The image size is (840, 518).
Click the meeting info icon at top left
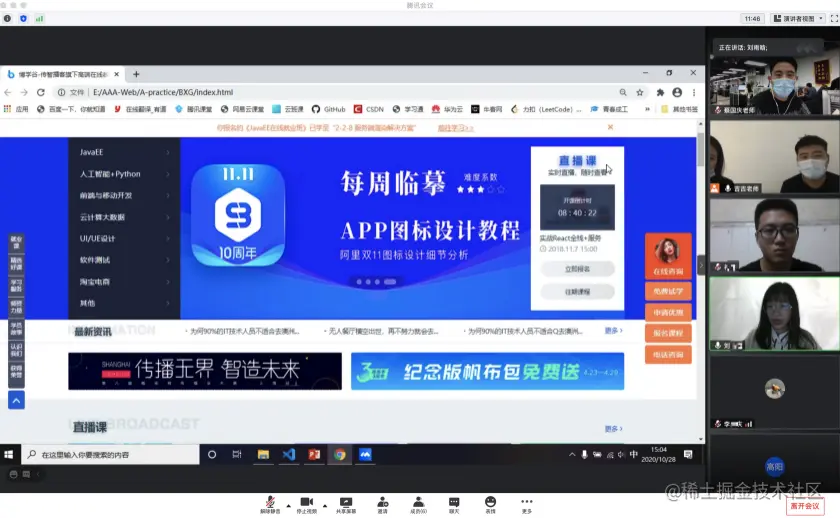[x=7, y=18]
